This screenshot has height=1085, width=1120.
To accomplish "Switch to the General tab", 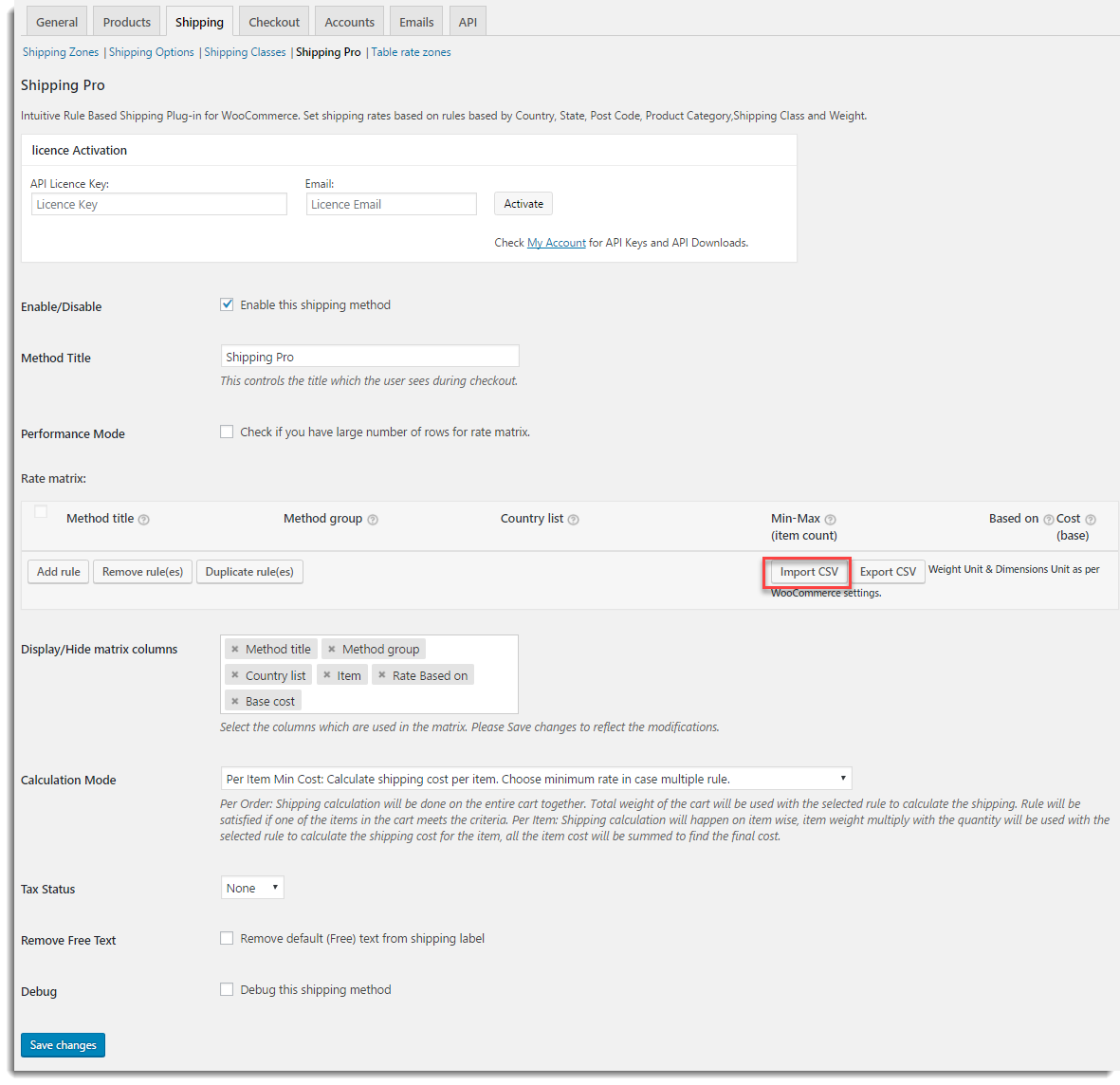I will 57,22.
